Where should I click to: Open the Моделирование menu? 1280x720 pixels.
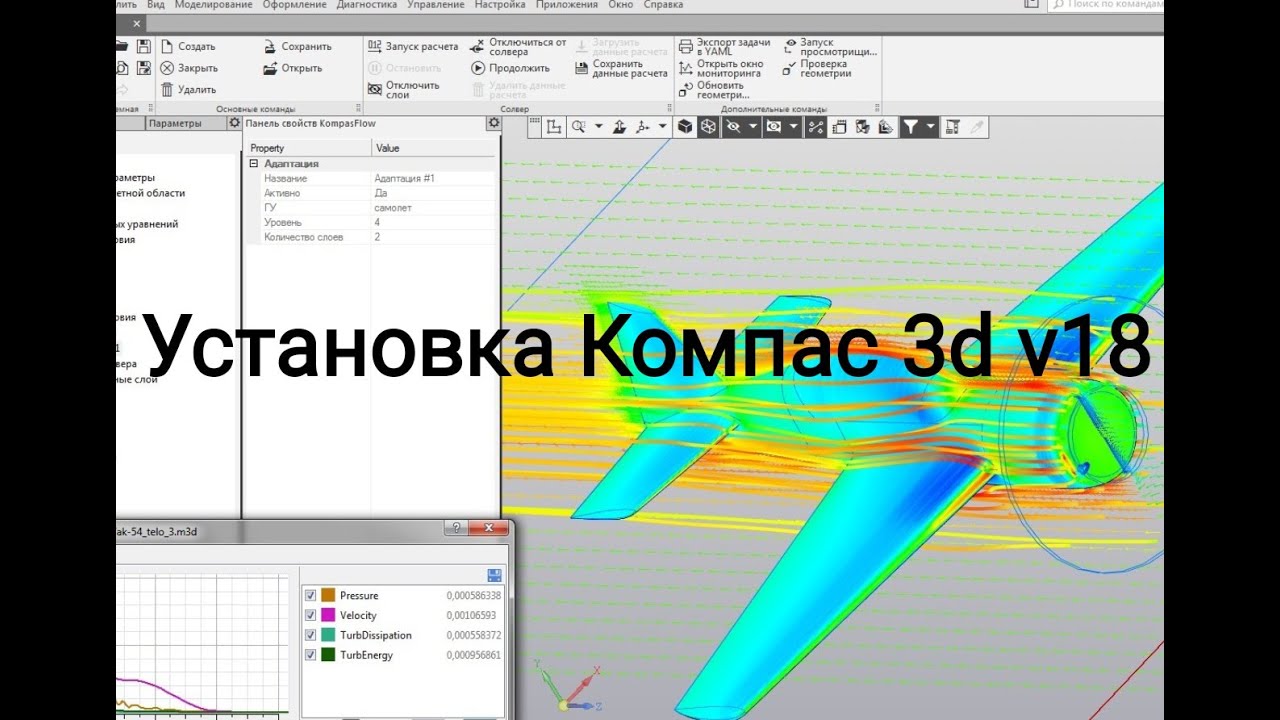tap(215, 5)
